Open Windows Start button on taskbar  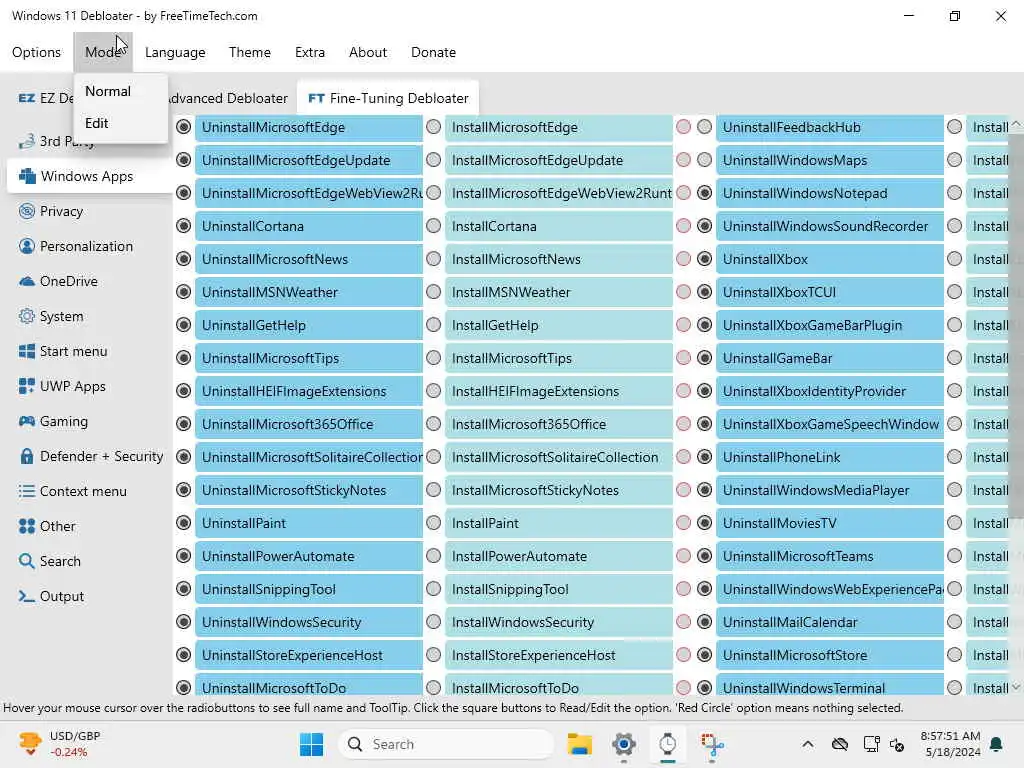(312, 744)
